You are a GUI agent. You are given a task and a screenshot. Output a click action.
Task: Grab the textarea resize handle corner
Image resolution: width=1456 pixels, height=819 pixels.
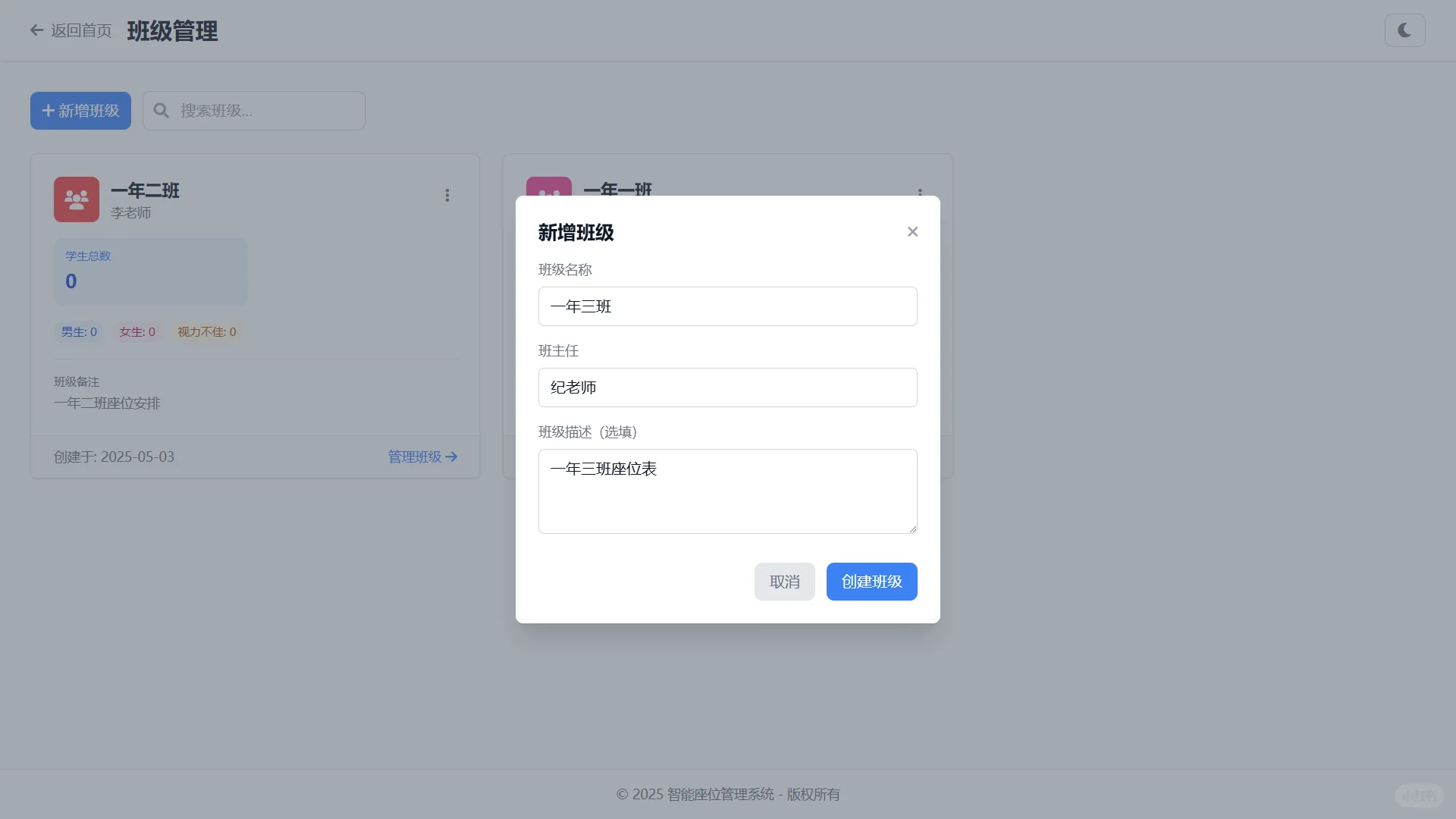(x=913, y=529)
